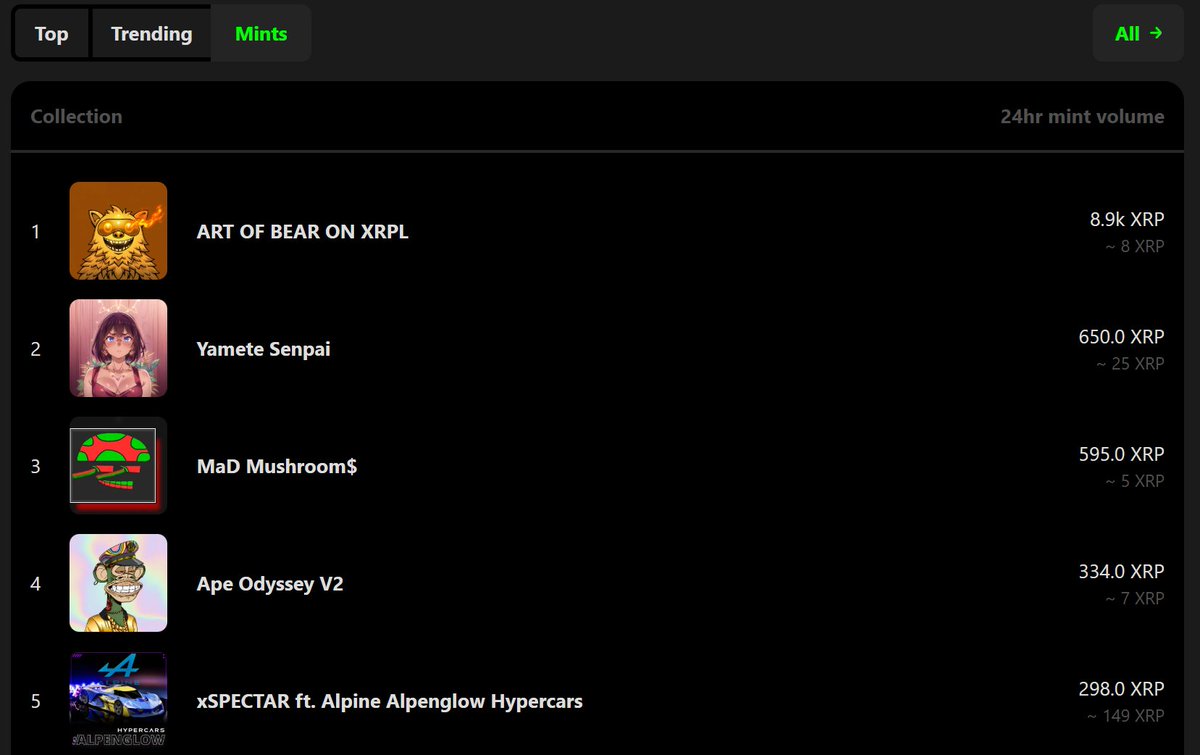Click the ~ 149 XRP average price
Image resolution: width=1200 pixels, height=755 pixels.
click(x=1126, y=716)
